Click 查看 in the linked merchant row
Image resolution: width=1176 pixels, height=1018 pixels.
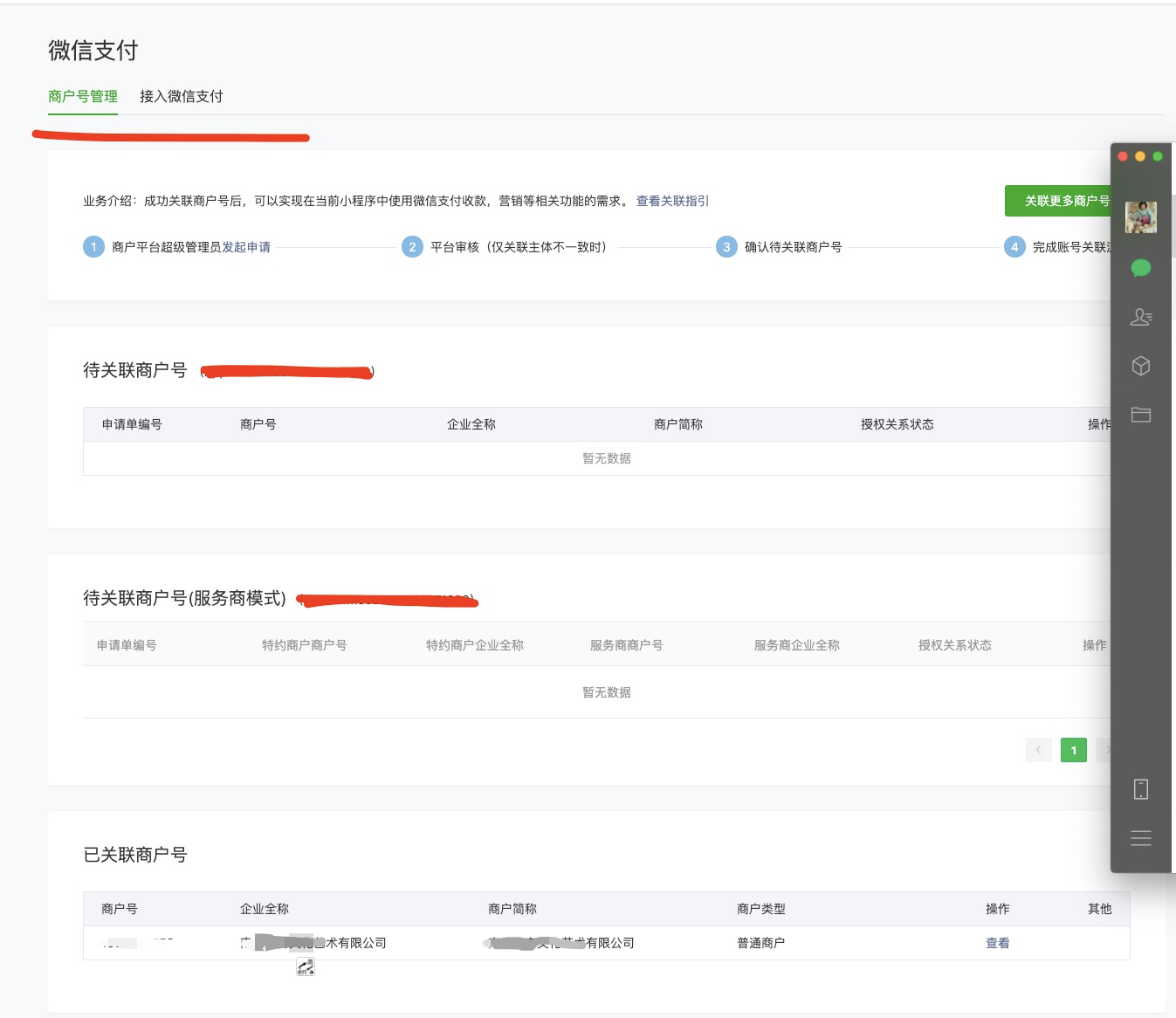pyautogui.click(x=997, y=943)
